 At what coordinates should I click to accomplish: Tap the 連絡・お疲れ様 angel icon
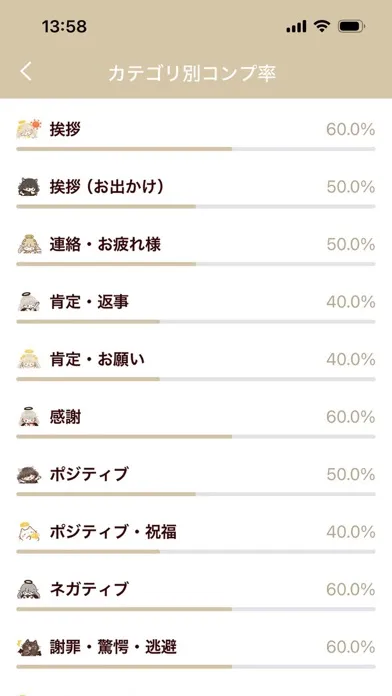[x=29, y=245]
